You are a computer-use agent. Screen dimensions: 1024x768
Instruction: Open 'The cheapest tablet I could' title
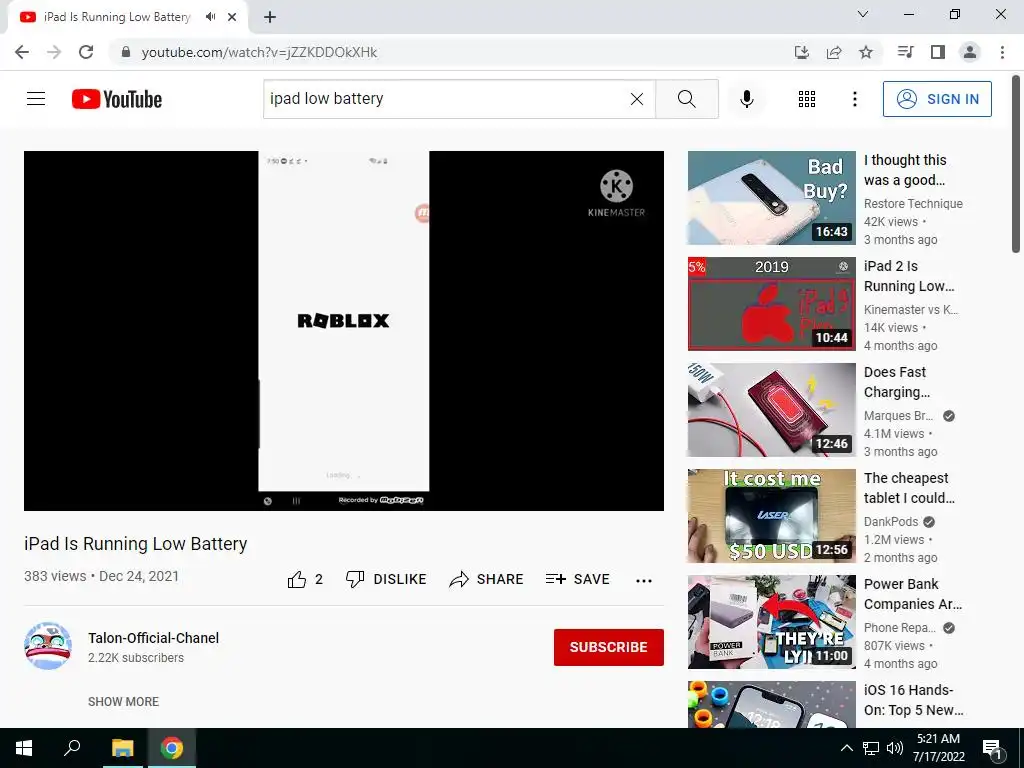click(909, 488)
